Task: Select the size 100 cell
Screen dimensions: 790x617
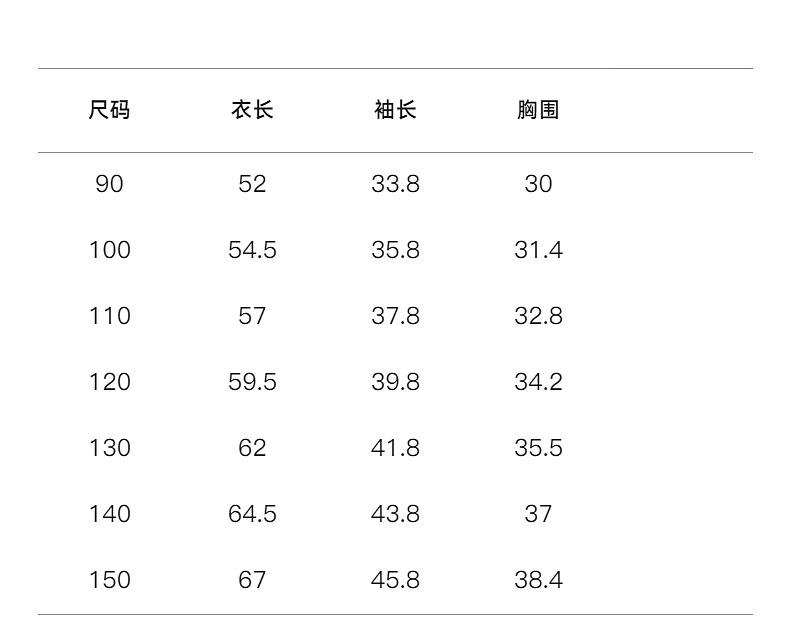Action: tap(109, 250)
